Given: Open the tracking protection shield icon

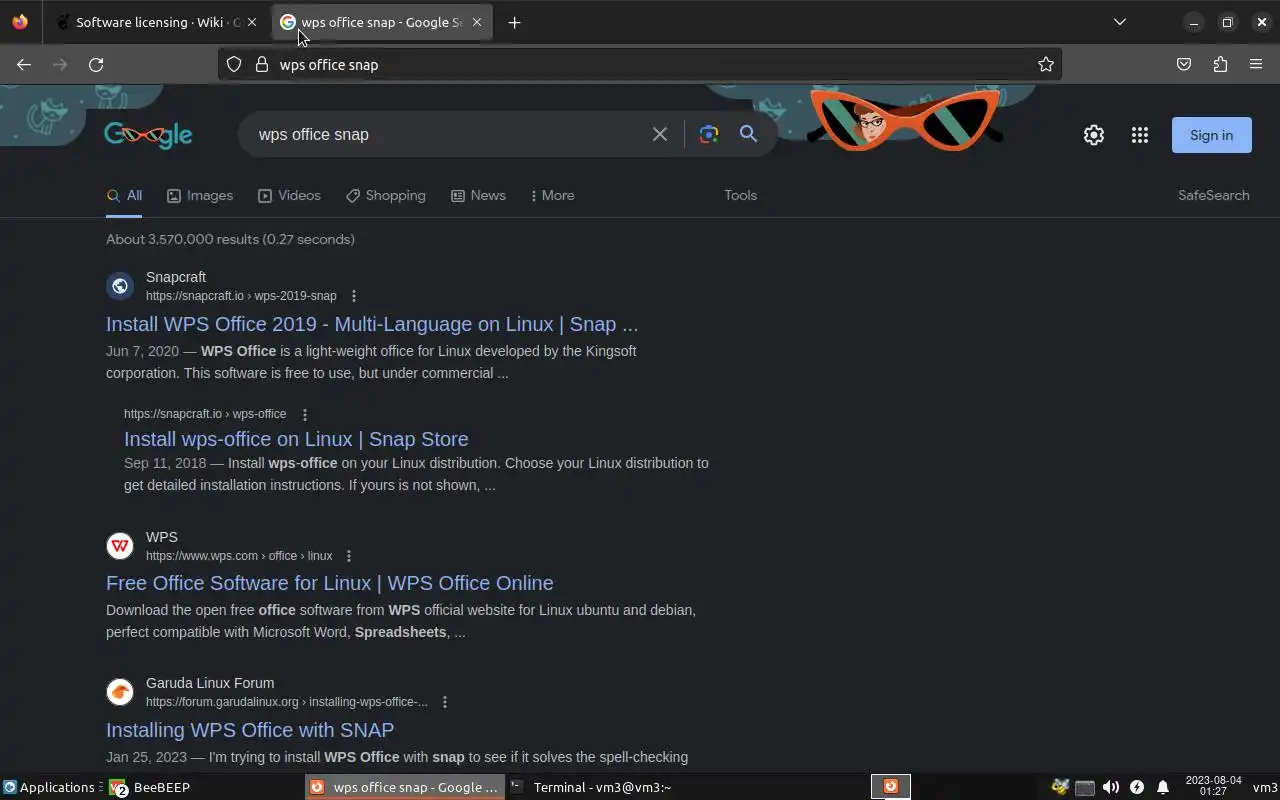Looking at the screenshot, I should 234,64.
